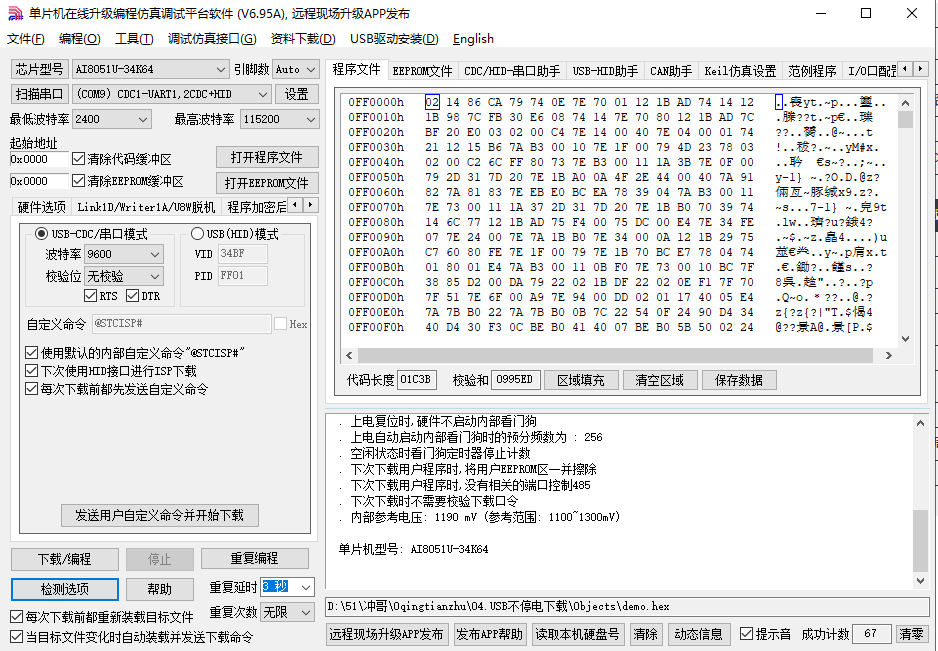Open 最低波特率 2400 dropdown
Viewport: 938px width, 651px height.
tap(111, 119)
